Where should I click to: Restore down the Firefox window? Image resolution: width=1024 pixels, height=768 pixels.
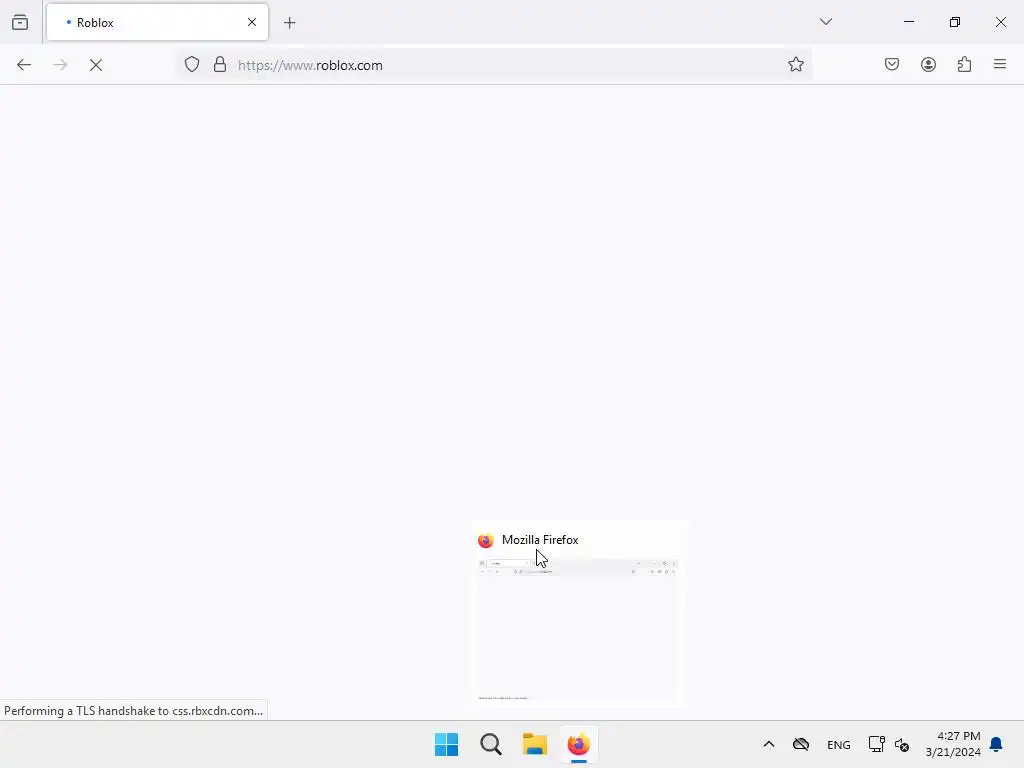(955, 22)
